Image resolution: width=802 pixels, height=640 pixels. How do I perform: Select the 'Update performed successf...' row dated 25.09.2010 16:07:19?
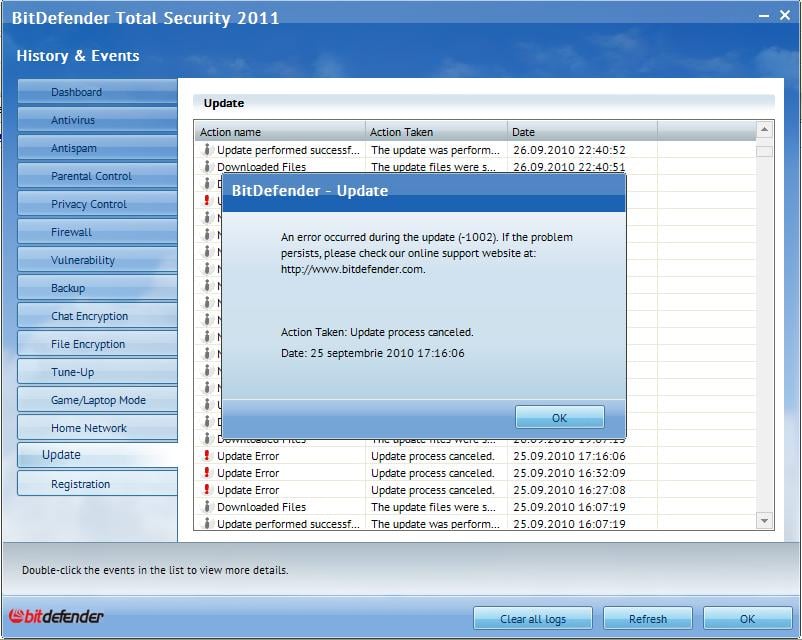tap(476, 523)
